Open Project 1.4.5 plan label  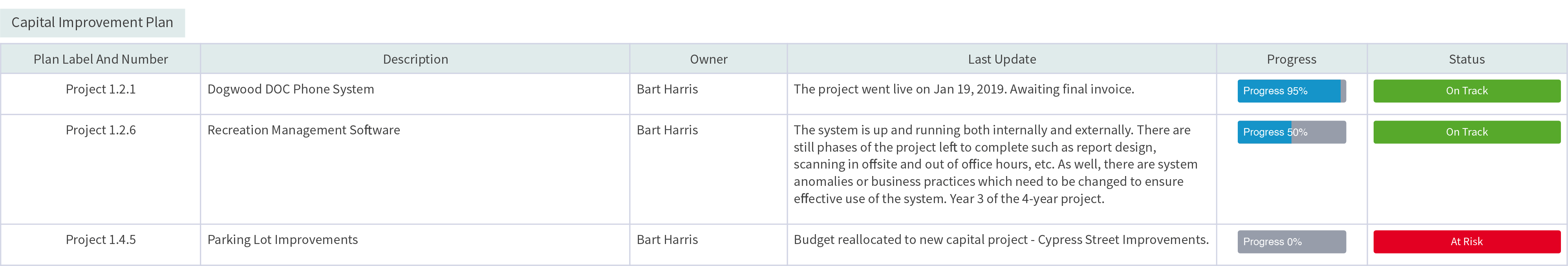(101, 240)
